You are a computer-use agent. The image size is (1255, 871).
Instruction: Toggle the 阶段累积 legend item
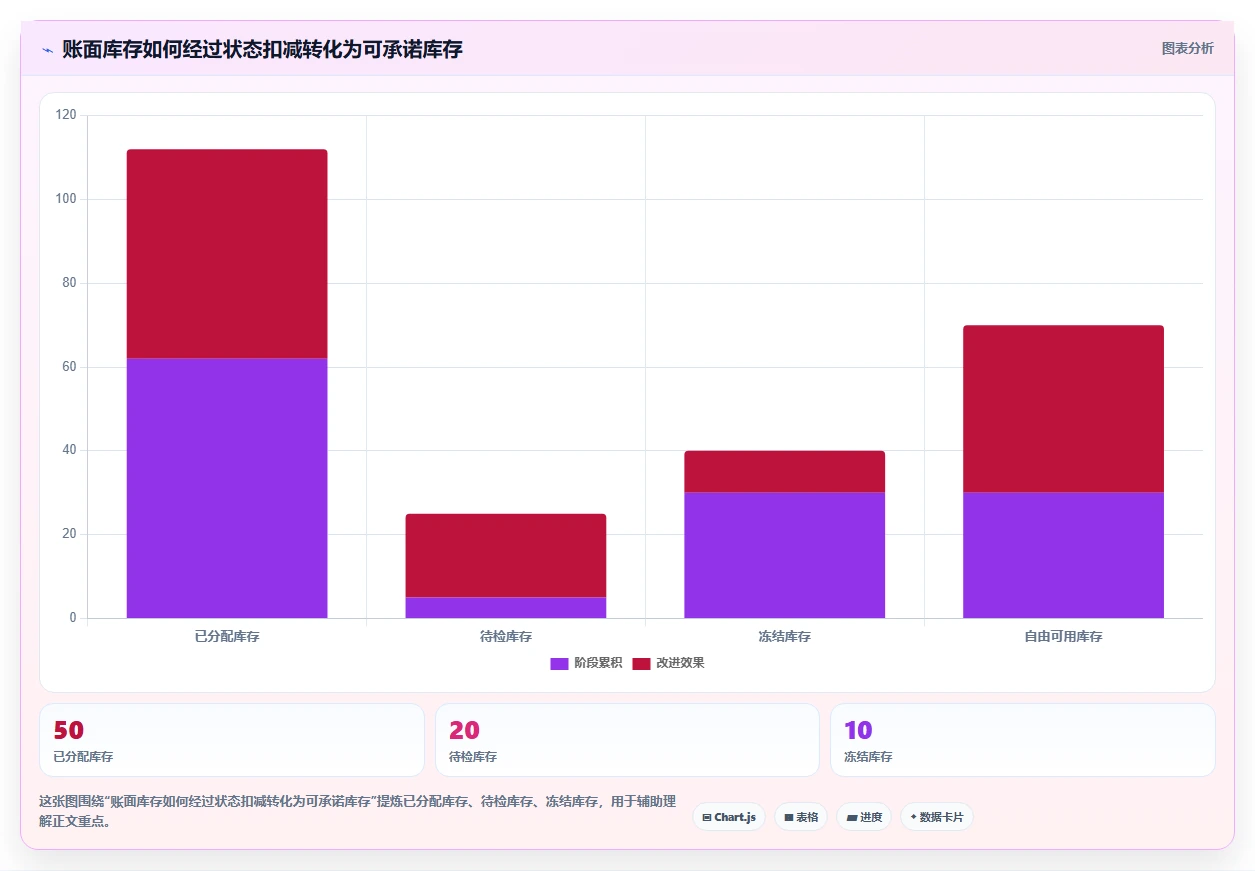coord(586,663)
